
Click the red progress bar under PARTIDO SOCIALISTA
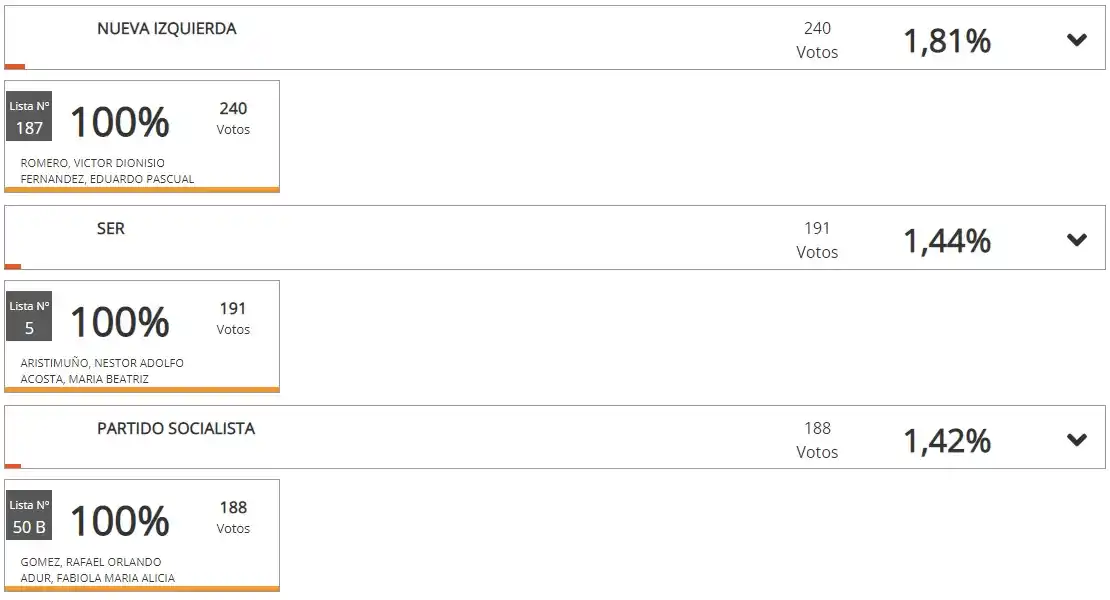[x=13, y=466]
